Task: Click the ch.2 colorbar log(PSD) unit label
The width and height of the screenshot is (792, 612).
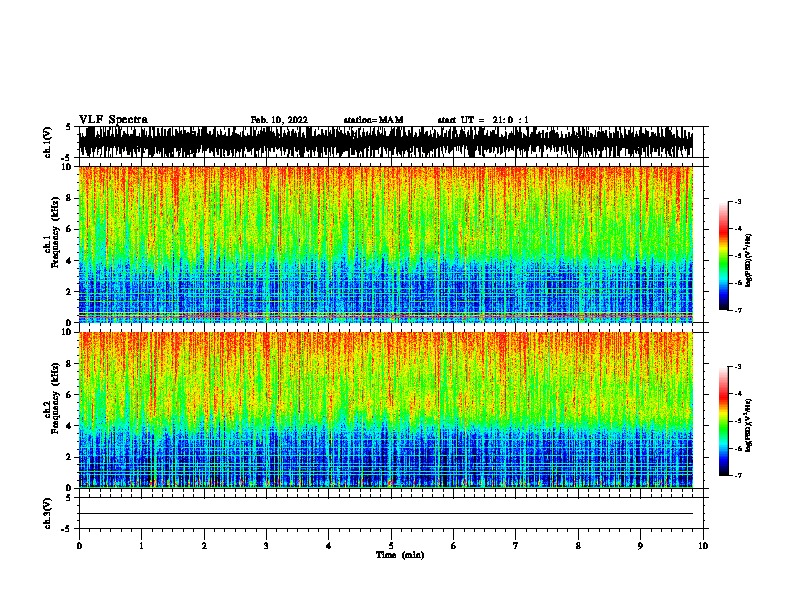Action: 749,426
